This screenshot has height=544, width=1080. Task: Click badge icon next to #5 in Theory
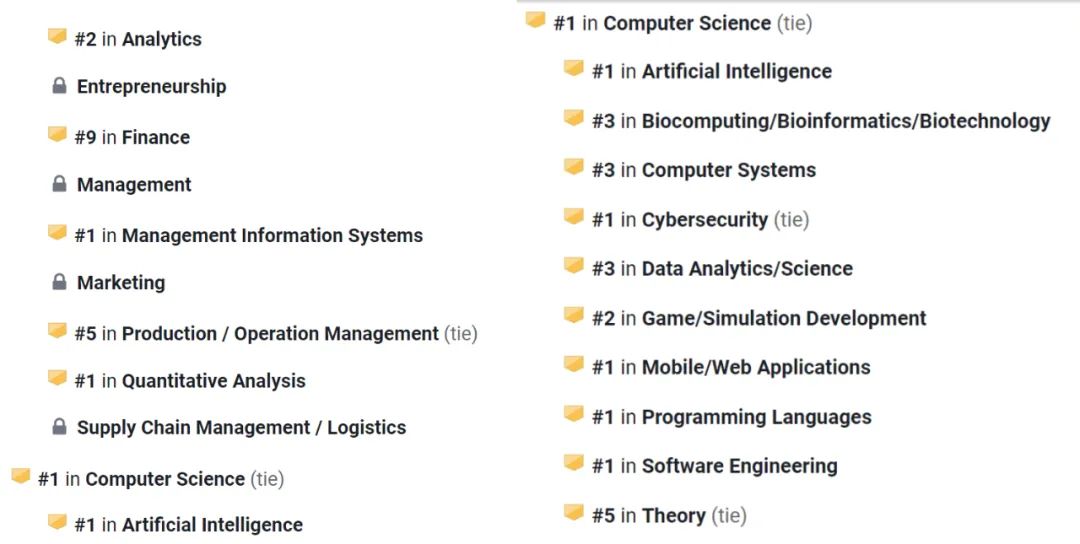click(x=574, y=512)
